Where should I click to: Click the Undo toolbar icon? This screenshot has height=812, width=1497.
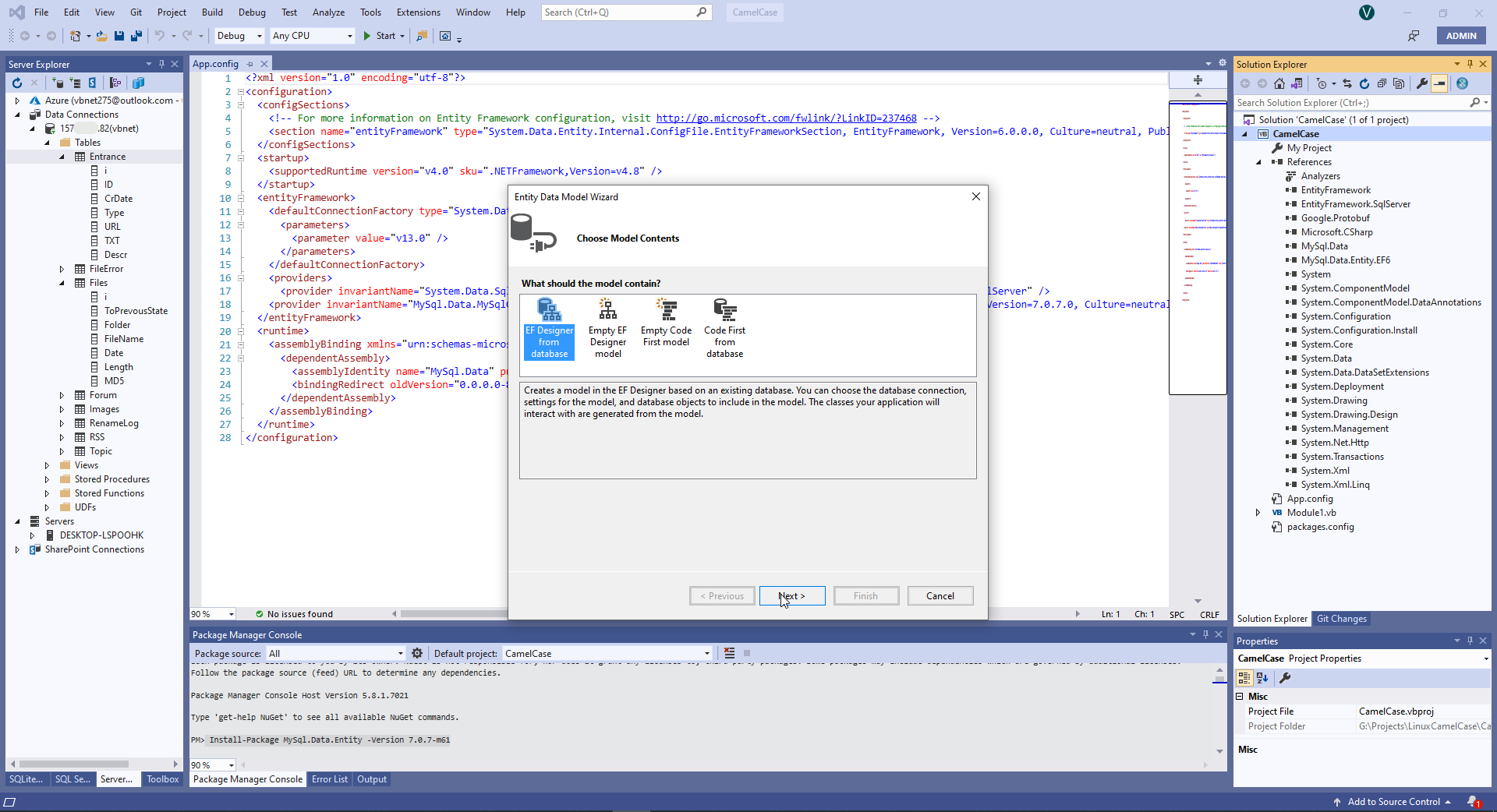159,36
